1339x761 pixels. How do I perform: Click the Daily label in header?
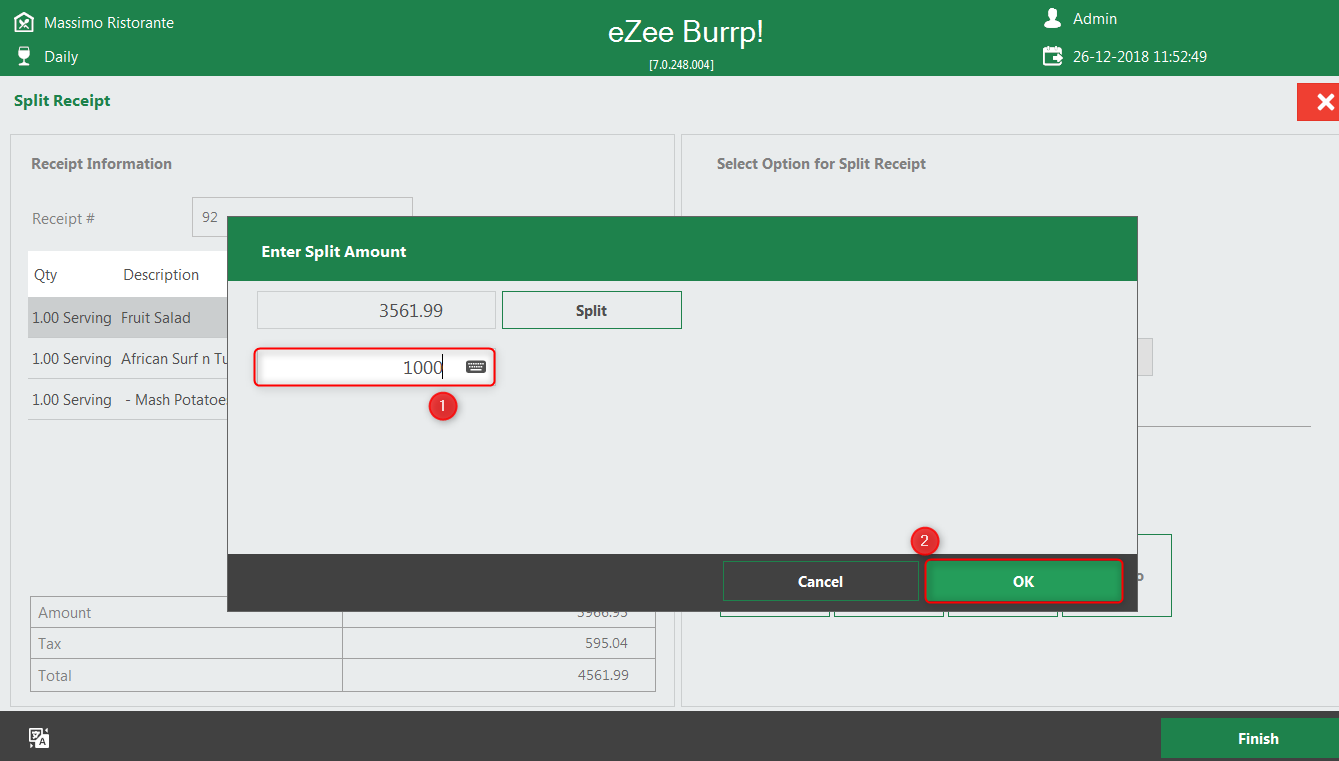click(x=61, y=56)
